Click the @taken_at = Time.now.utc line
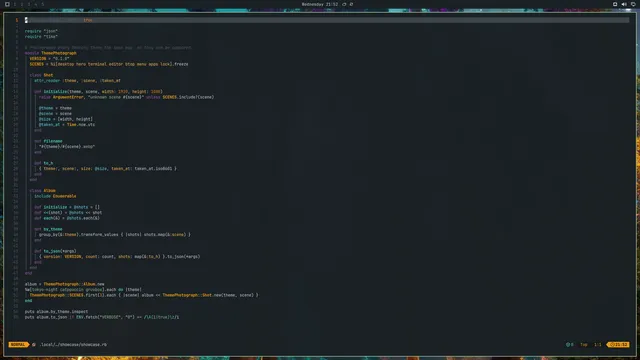The height and width of the screenshot is (360, 640). coord(67,124)
